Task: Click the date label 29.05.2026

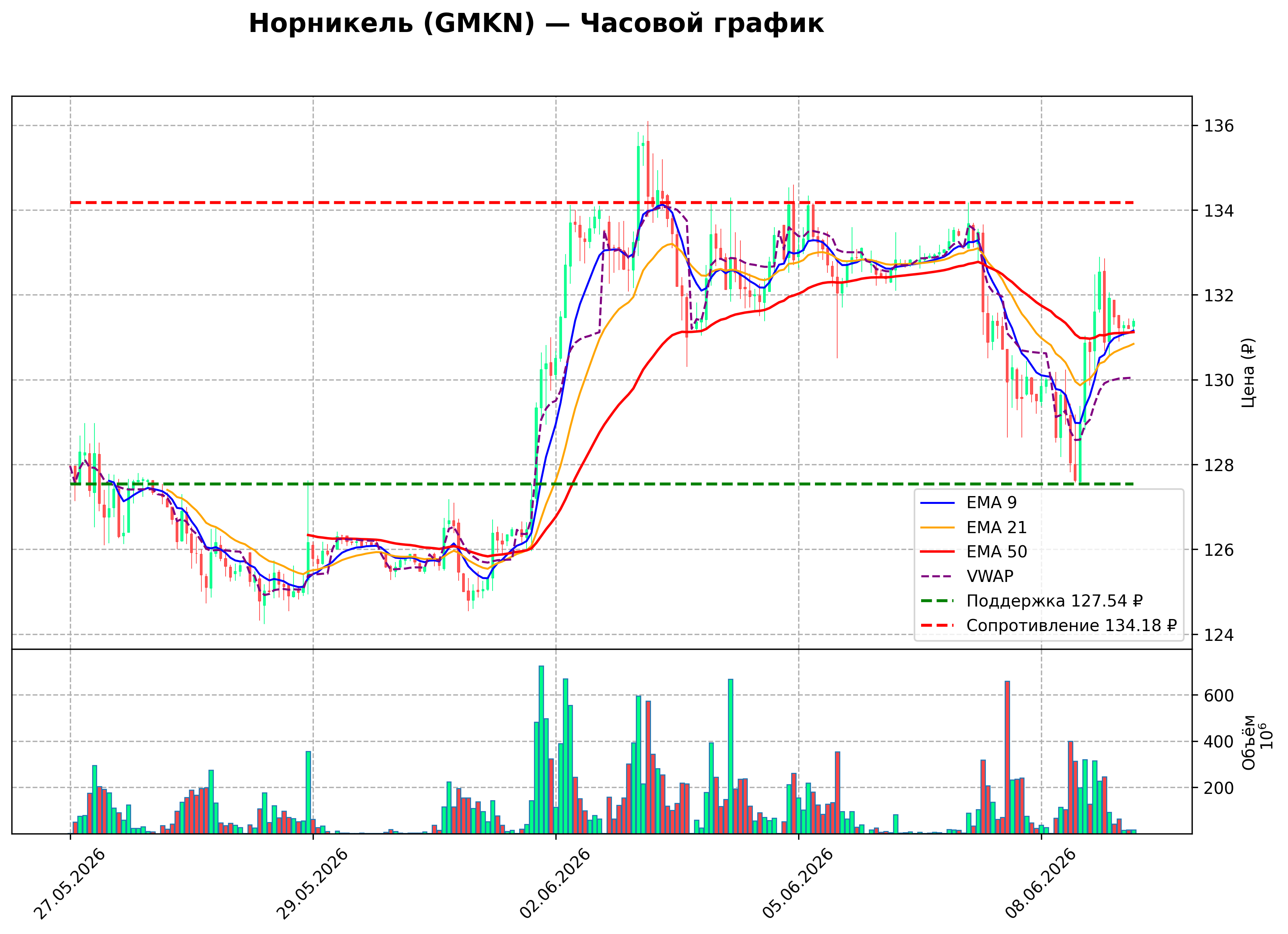Action: tap(312, 884)
